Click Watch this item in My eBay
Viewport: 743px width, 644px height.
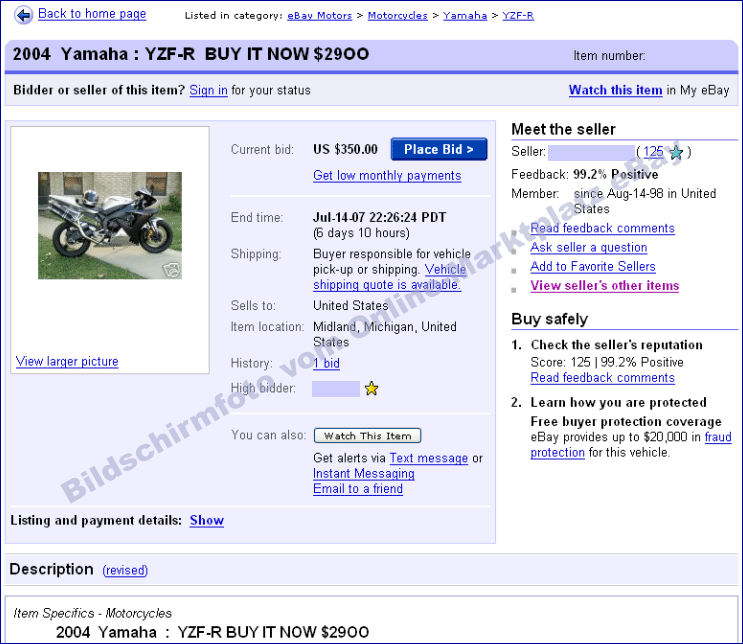pos(616,90)
